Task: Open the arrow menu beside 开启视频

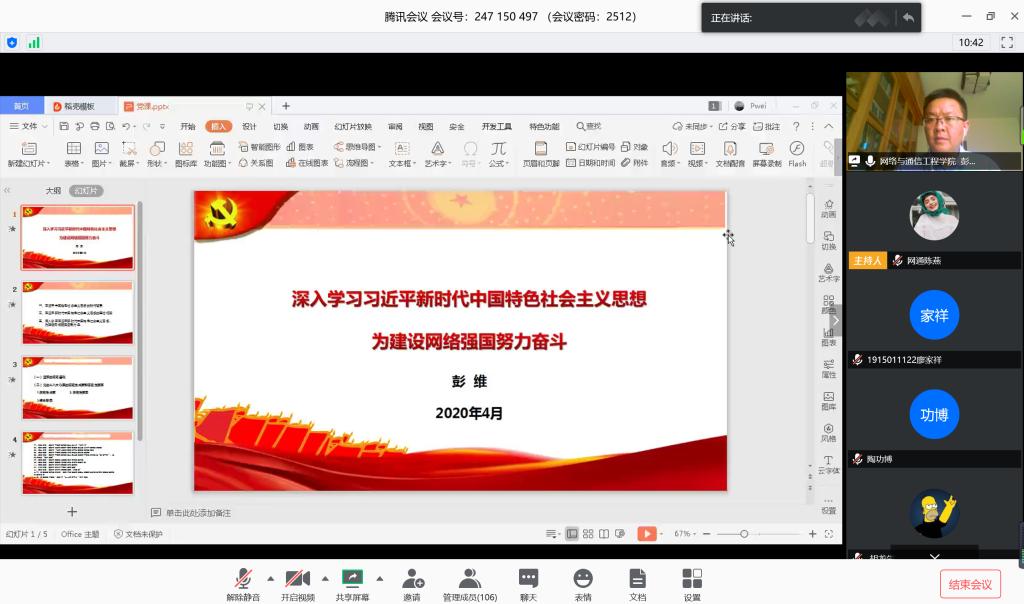Action: coord(325,579)
